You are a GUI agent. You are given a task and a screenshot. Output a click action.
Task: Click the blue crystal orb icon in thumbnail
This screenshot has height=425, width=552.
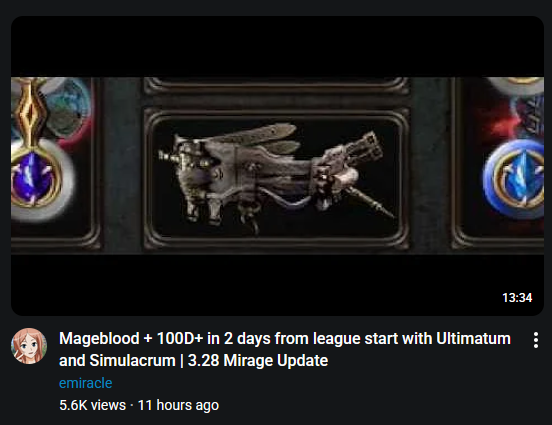515,179
